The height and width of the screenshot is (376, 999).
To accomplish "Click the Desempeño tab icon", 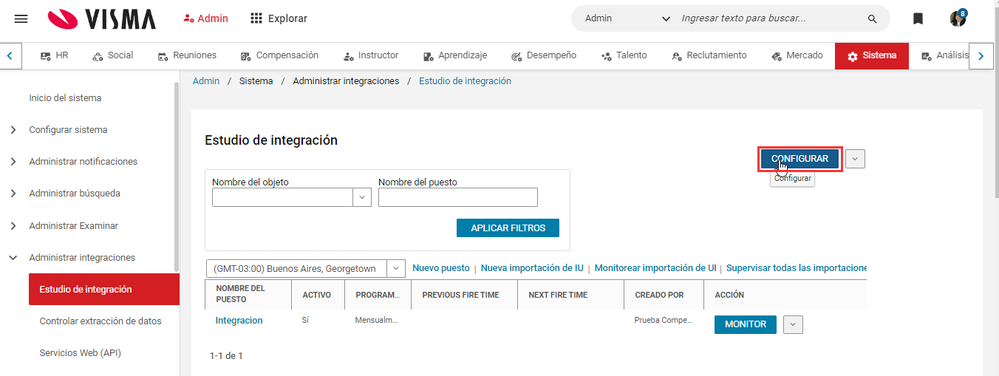I will (517, 56).
